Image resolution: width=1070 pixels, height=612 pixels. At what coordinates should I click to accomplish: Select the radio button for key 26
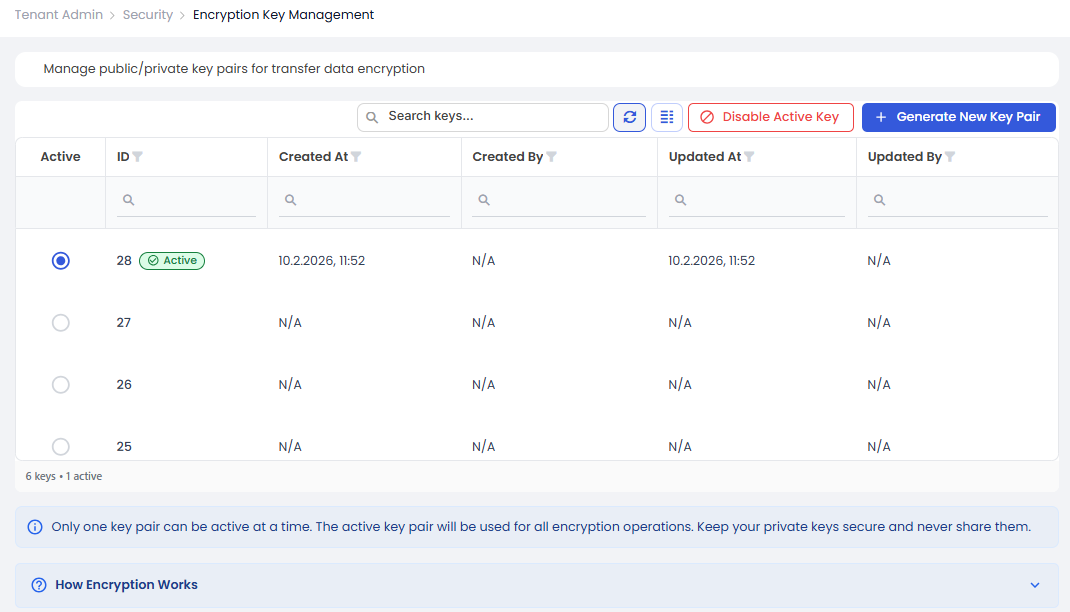pyautogui.click(x=61, y=385)
